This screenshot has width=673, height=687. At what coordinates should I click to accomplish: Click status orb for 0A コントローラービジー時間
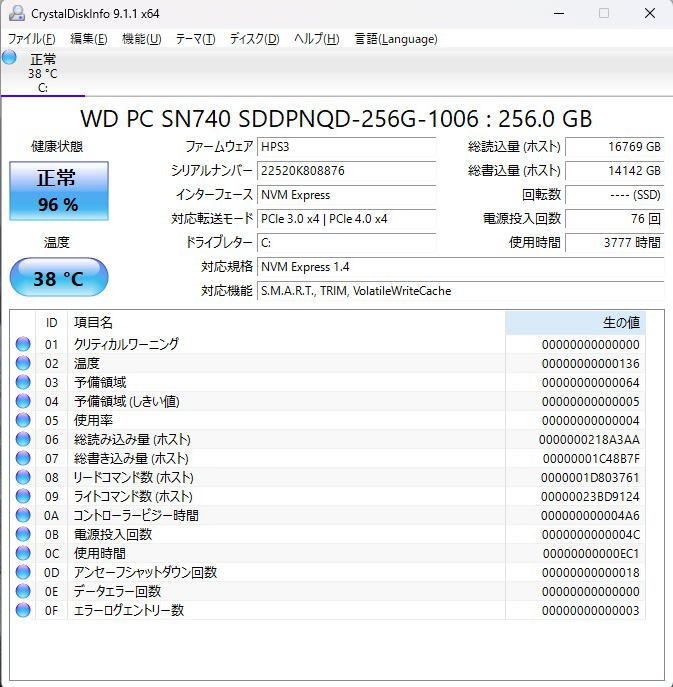click(23, 515)
